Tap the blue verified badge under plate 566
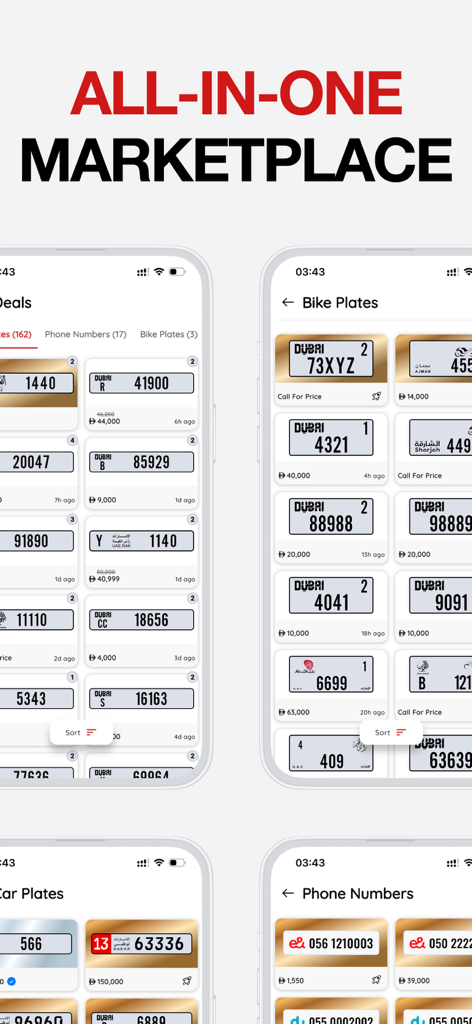This screenshot has height=1024, width=472. [11, 981]
